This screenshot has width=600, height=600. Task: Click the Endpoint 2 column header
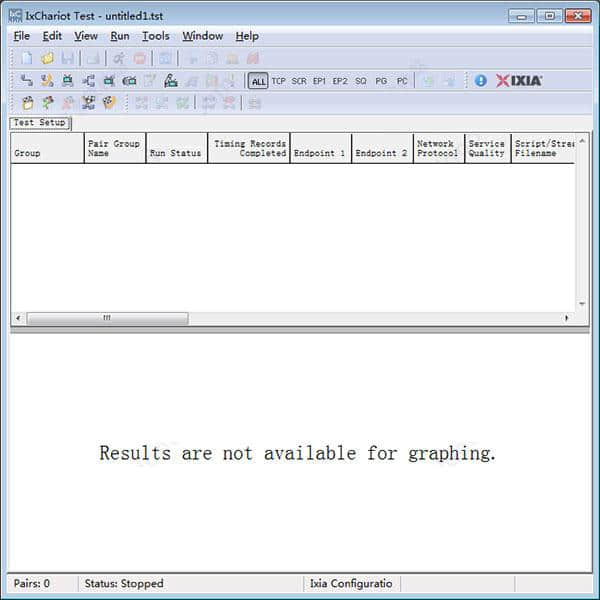tap(382, 148)
